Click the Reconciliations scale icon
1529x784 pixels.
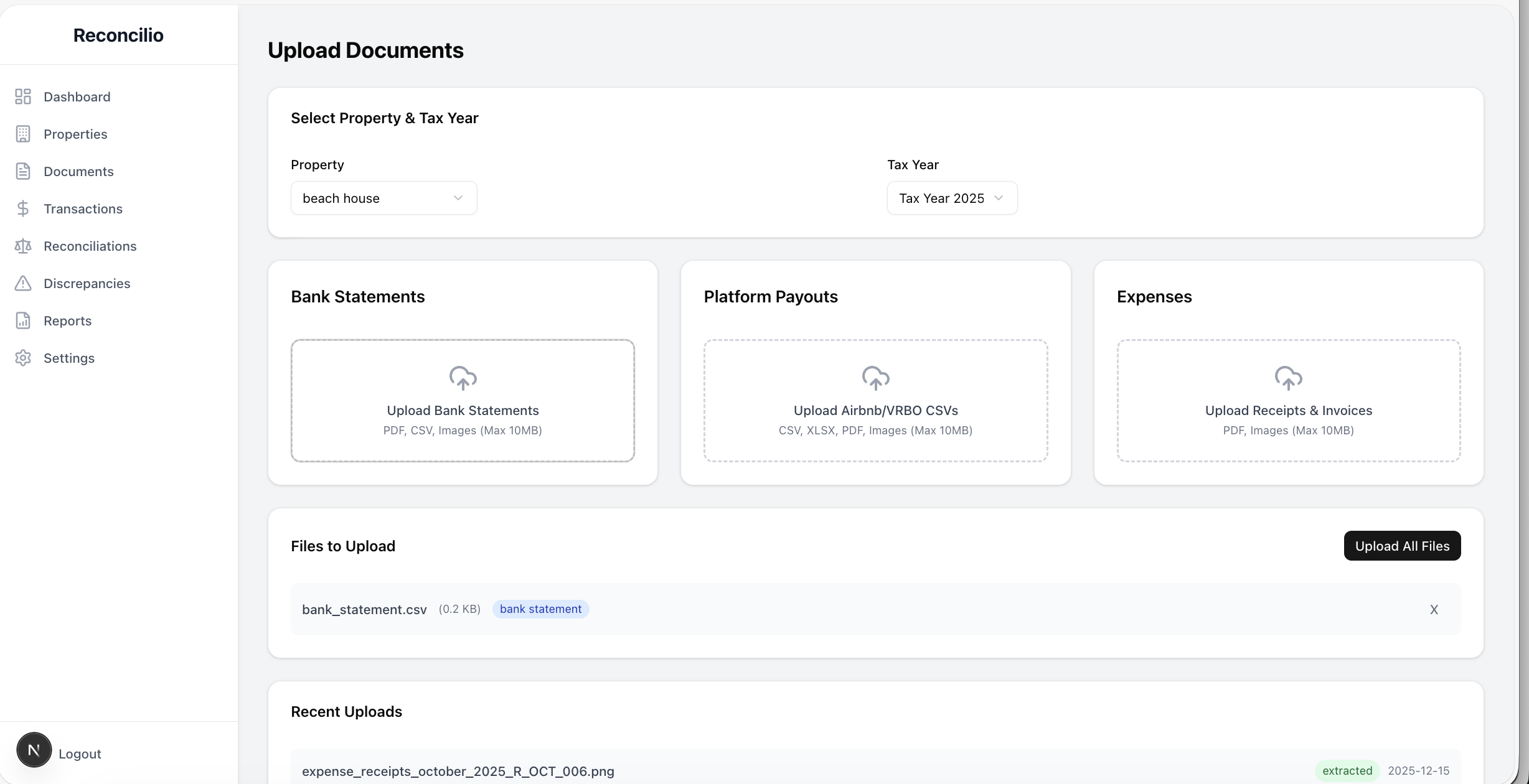point(23,246)
